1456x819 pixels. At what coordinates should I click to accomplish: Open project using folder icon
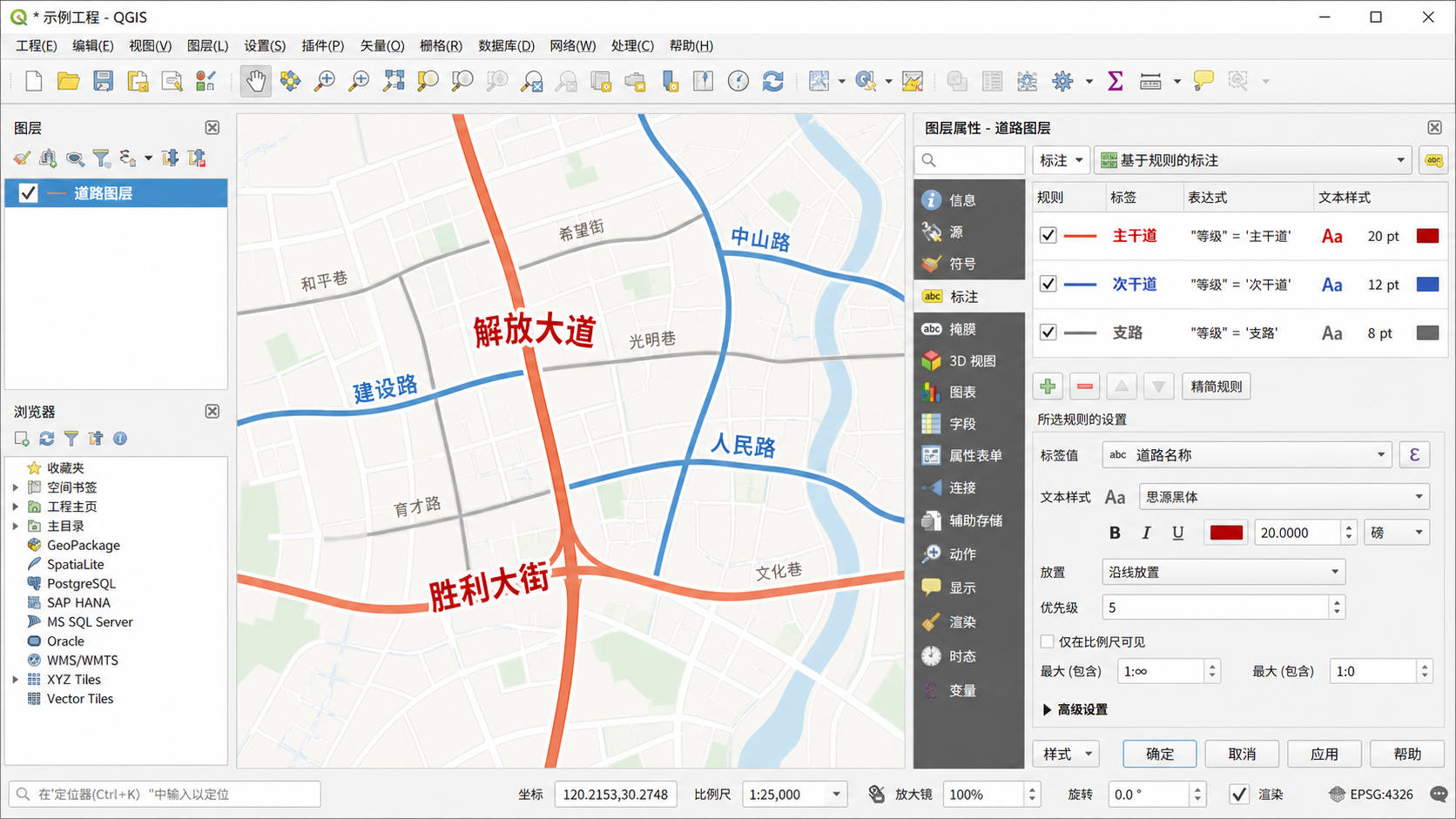68,81
